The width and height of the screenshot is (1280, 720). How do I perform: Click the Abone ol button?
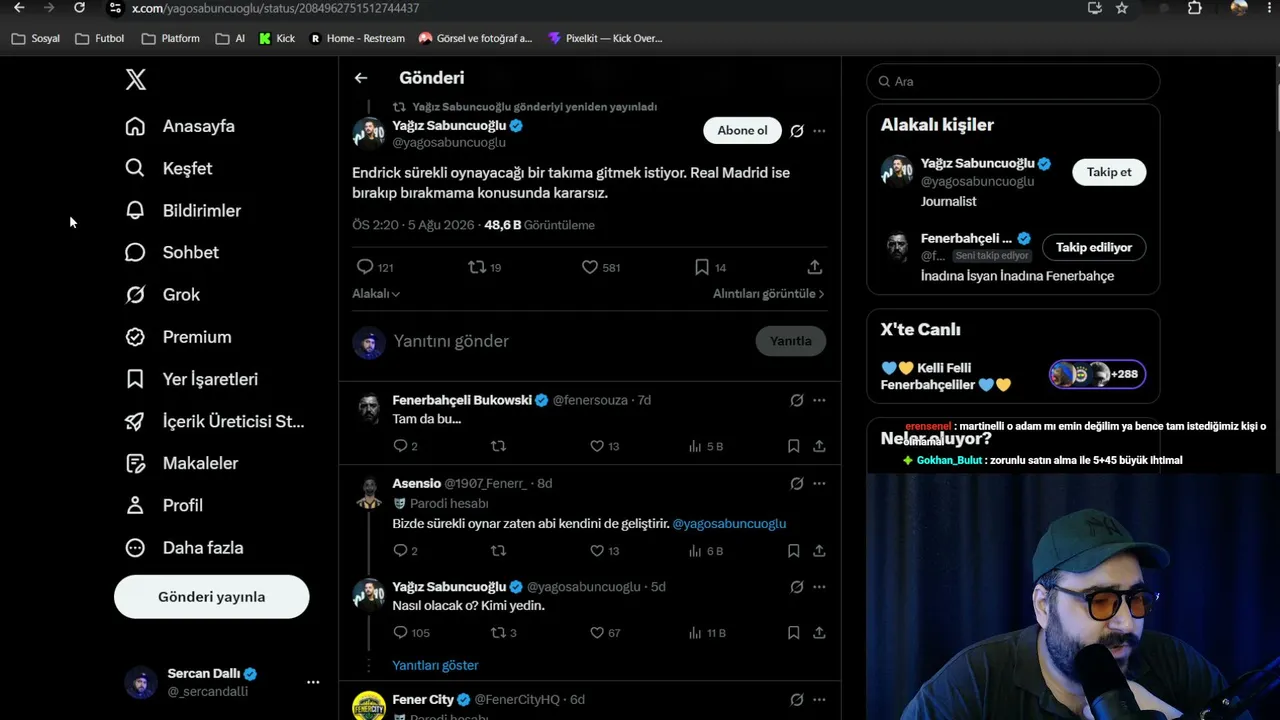742,131
